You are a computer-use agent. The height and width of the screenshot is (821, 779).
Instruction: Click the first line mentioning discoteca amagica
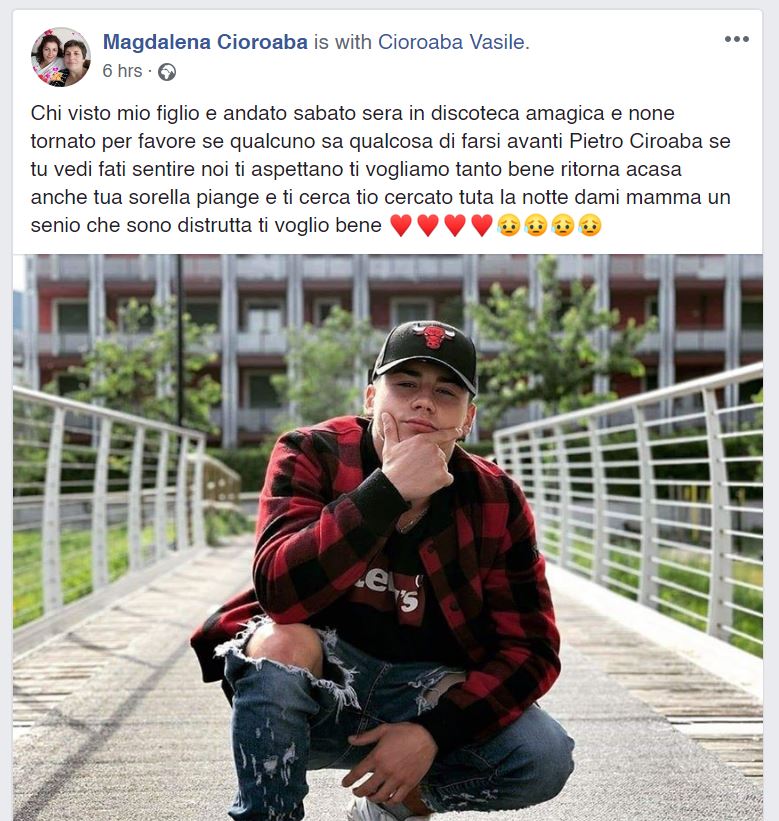click(x=352, y=113)
